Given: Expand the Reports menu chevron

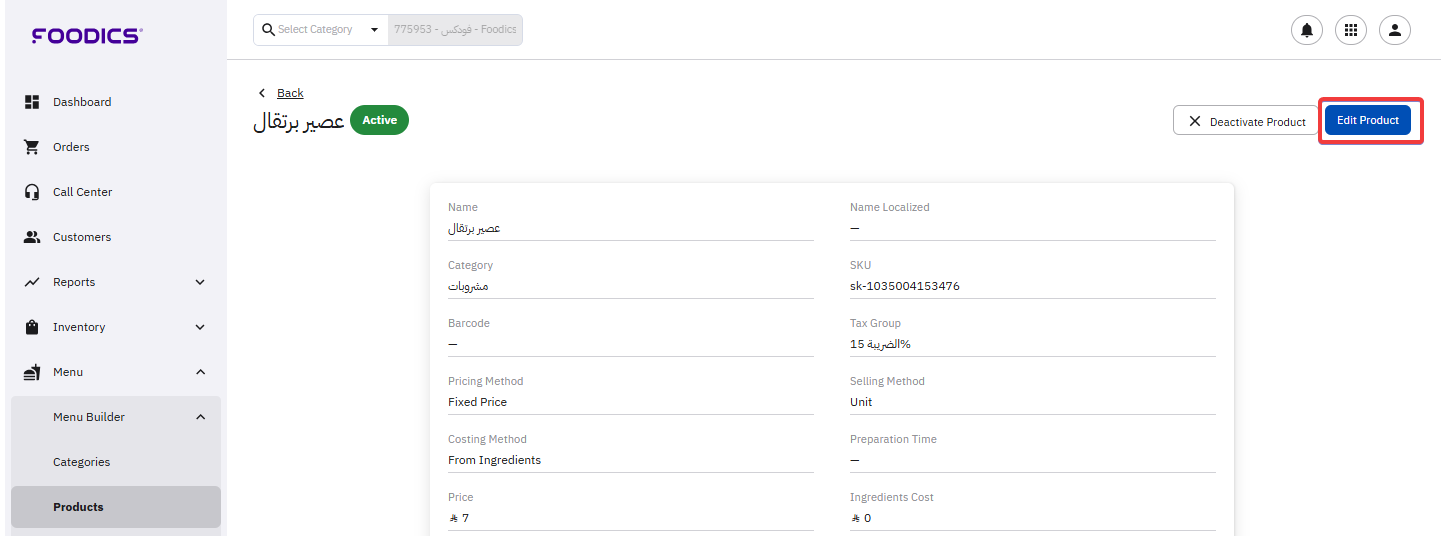Looking at the screenshot, I should 200,282.
